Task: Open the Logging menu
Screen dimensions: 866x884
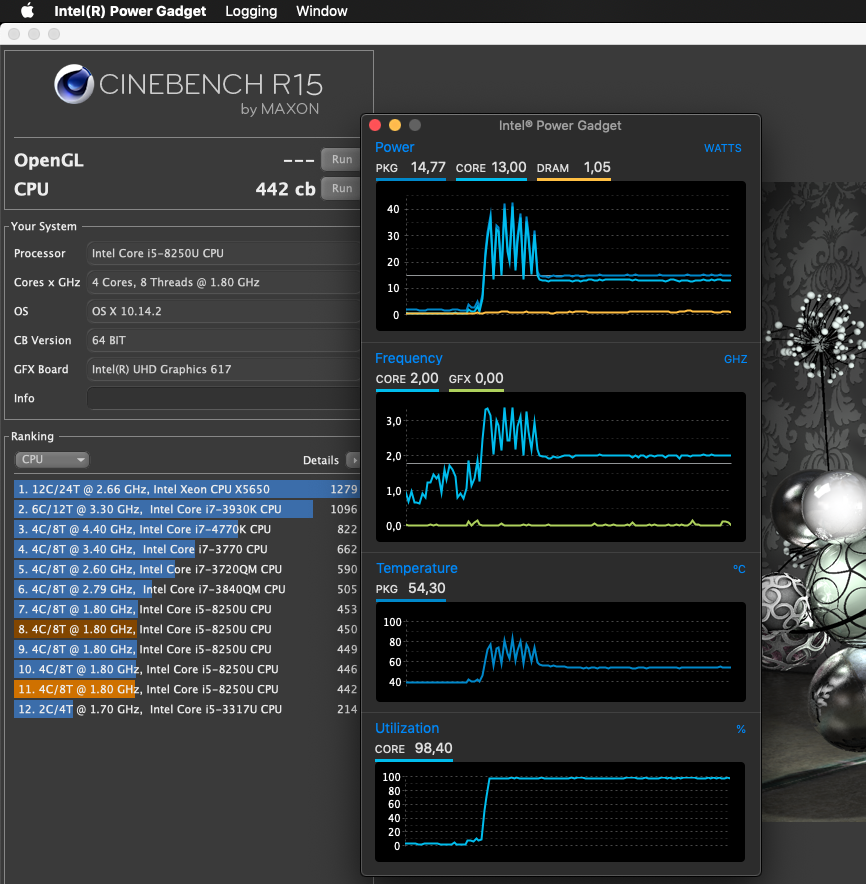Action: coord(251,11)
